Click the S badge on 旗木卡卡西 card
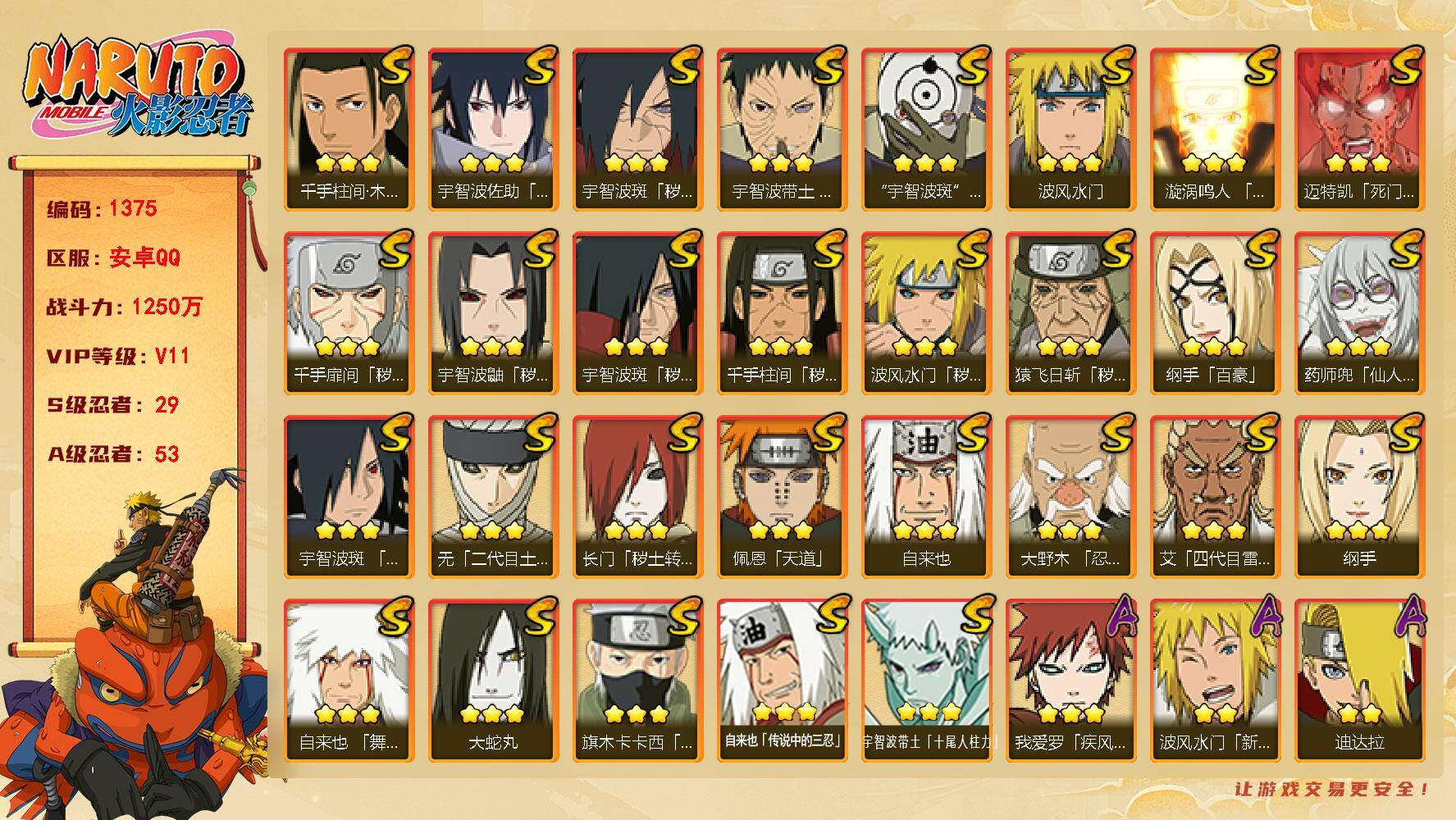The image size is (1456, 820). pos(683,617)
